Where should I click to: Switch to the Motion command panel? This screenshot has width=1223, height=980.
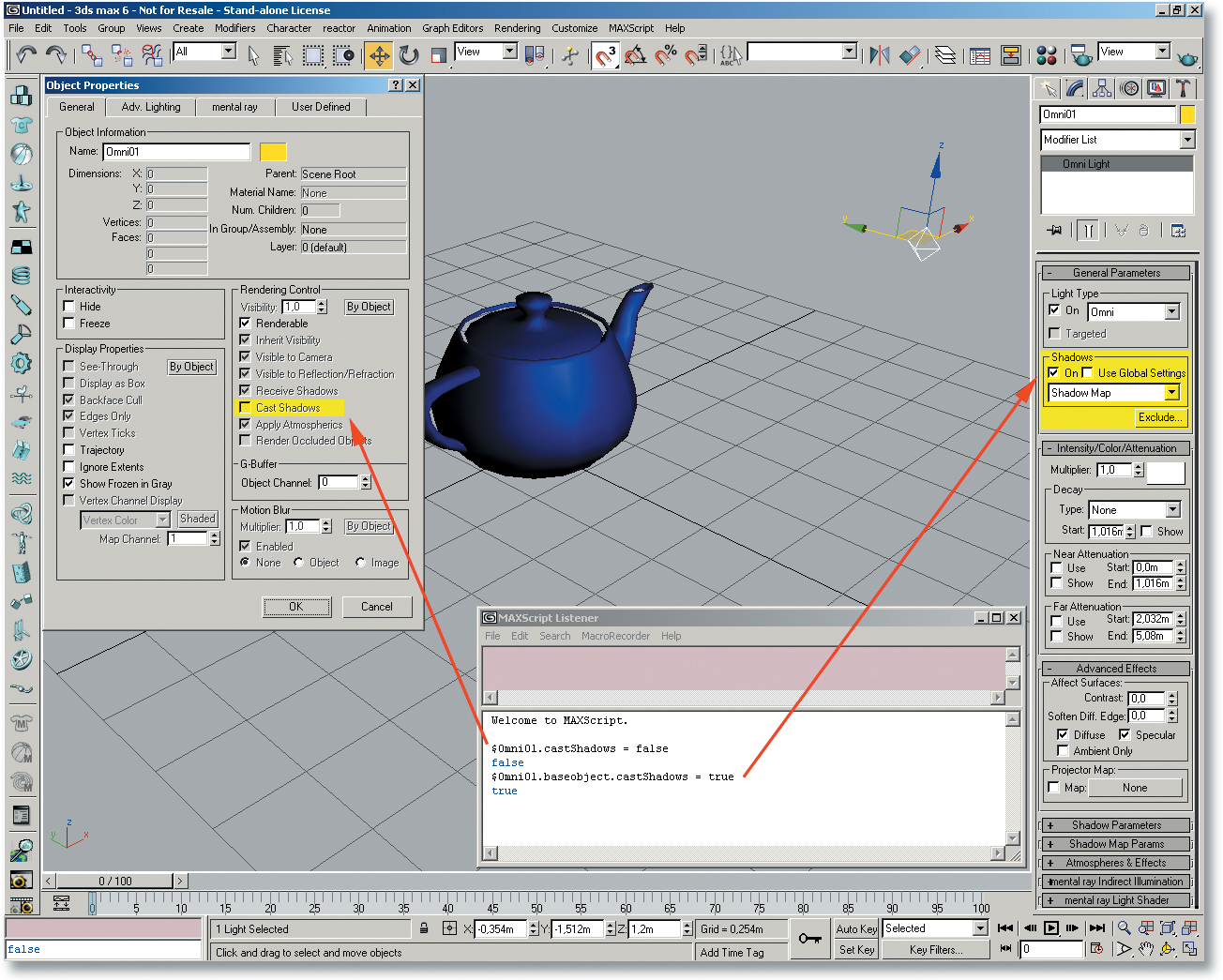pos(1129,88)
